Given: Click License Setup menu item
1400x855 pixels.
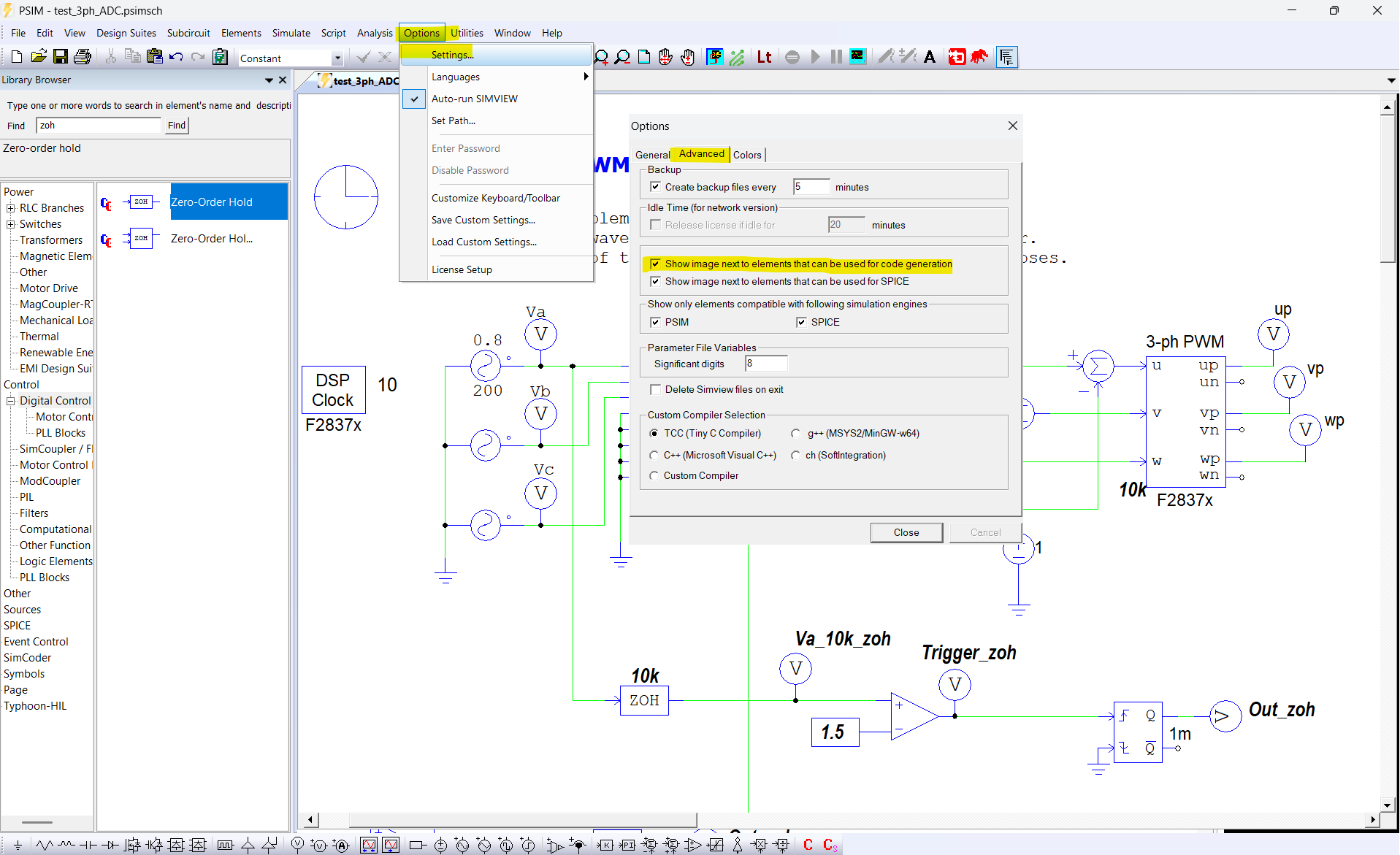Looking at the screenshot, I should coord(462,269).
